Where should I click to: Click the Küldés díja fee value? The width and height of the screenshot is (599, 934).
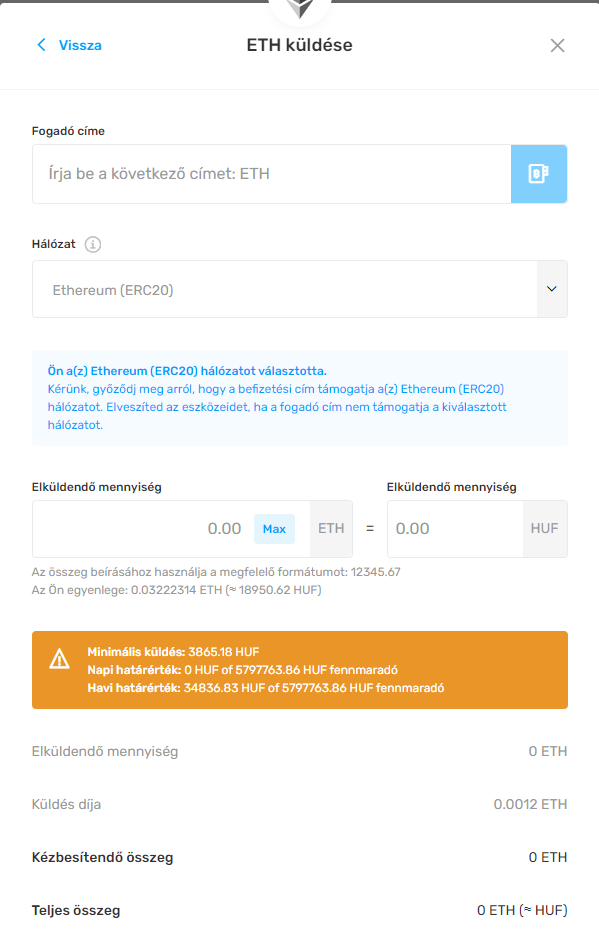click(530, 804)
